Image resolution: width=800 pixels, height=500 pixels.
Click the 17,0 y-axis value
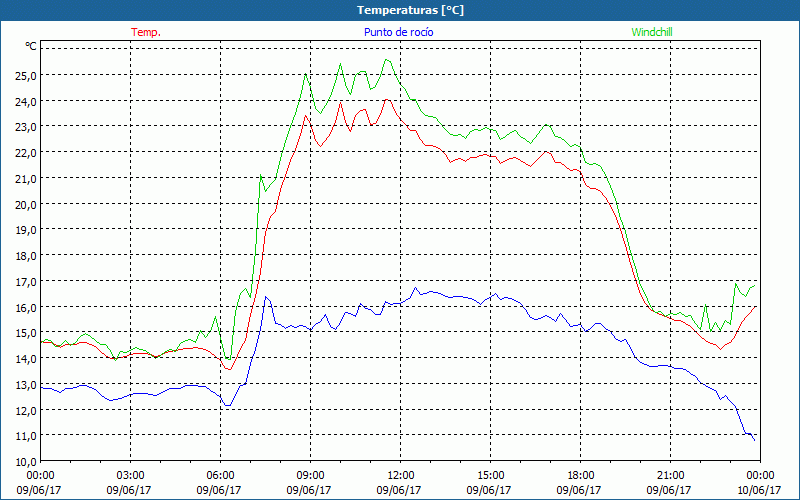point(26,282)
